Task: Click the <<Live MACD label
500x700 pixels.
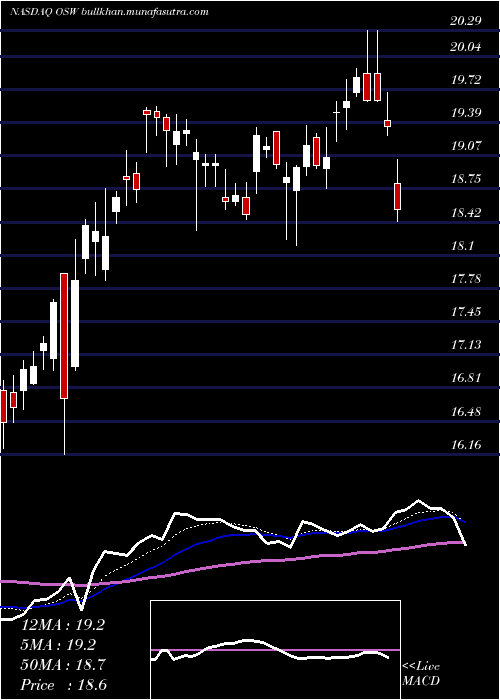Action: click(x=421, y=673)
